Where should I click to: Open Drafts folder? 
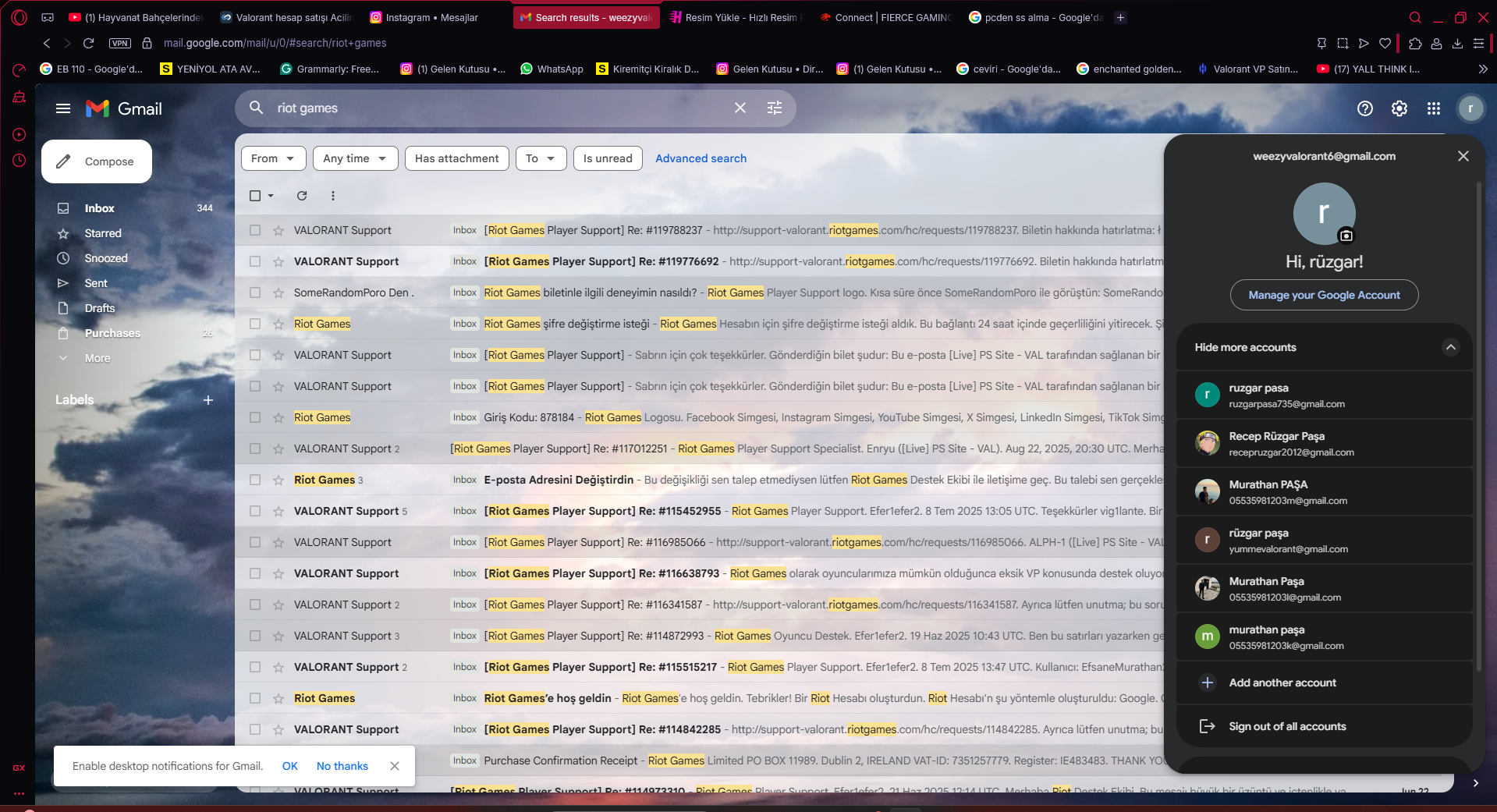click(100, 308)
